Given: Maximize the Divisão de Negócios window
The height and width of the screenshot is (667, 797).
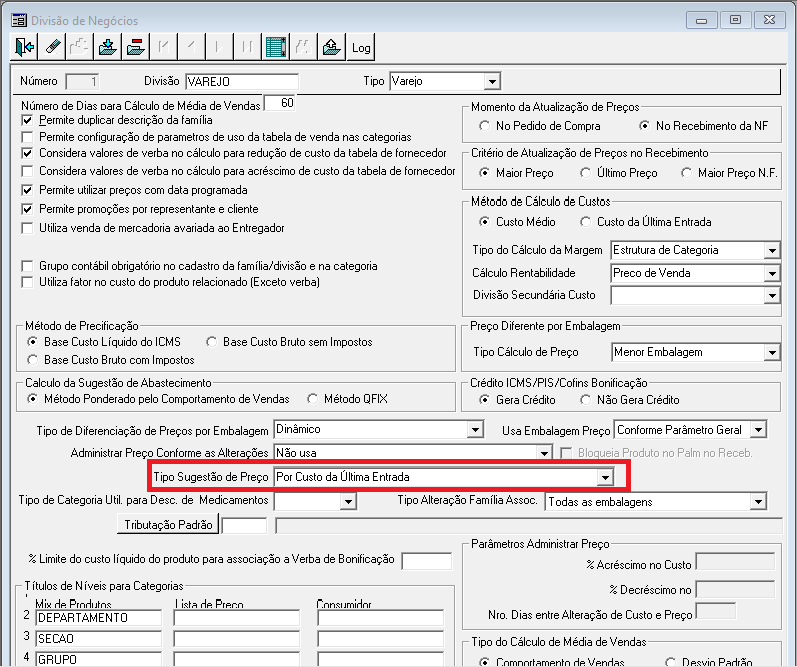Looking at the screenshot, I should pos(735,20).
